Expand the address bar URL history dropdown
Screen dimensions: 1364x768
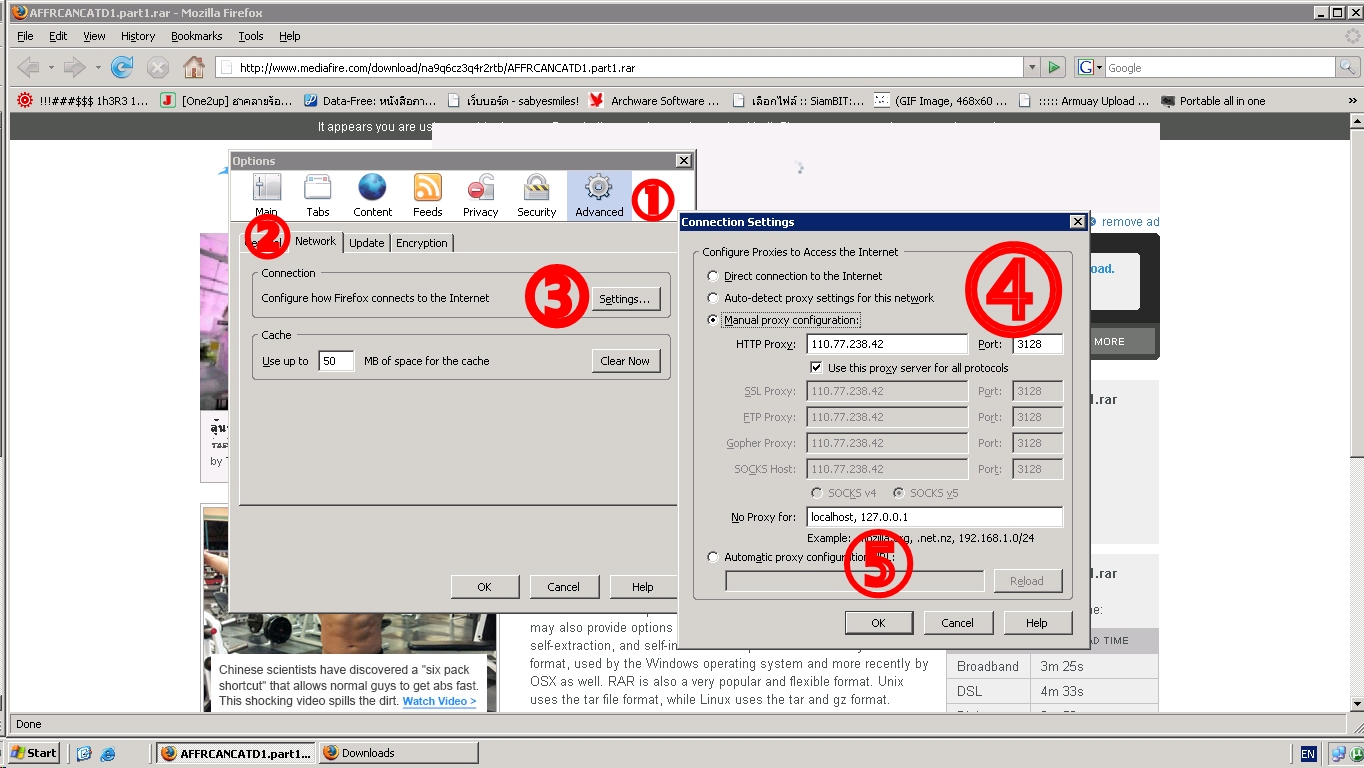[1032, 68]
